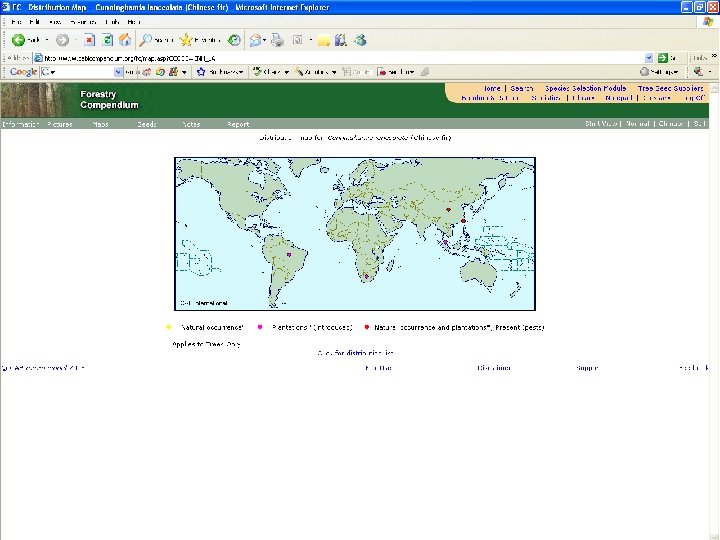Click the Edit page toolbar icon

tap(298, 40)
